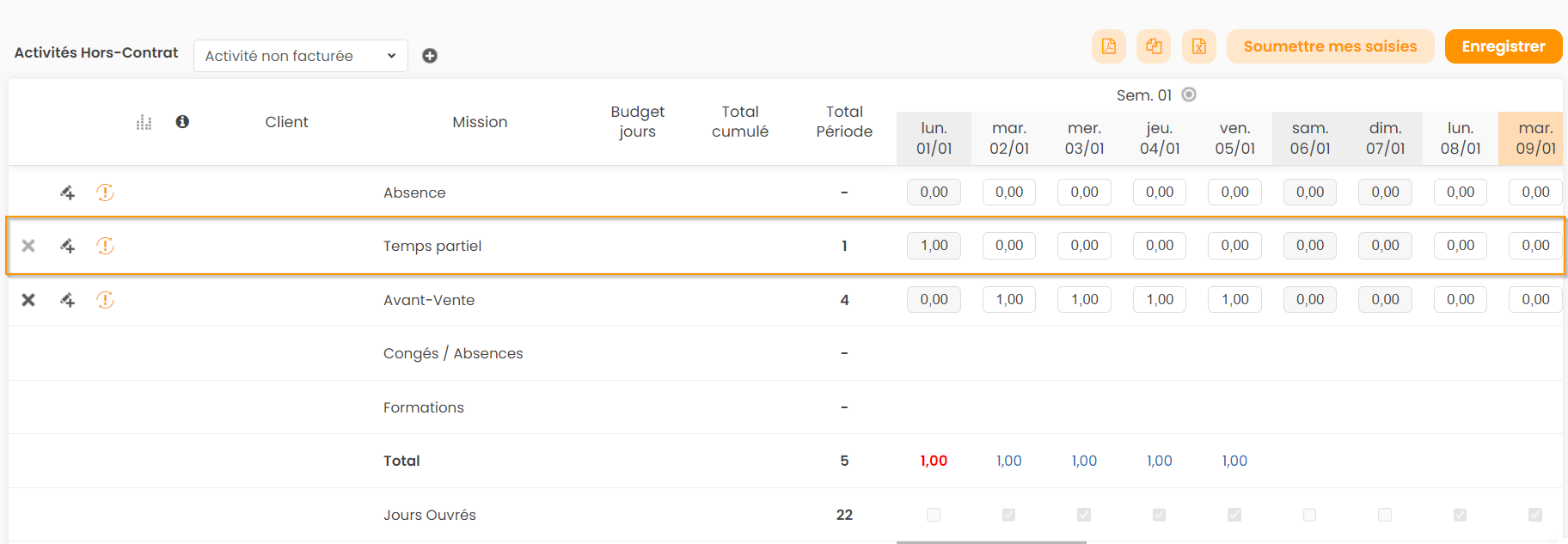
Task: Delete the Avant-Vente row
Action: (x=28, y=300)
